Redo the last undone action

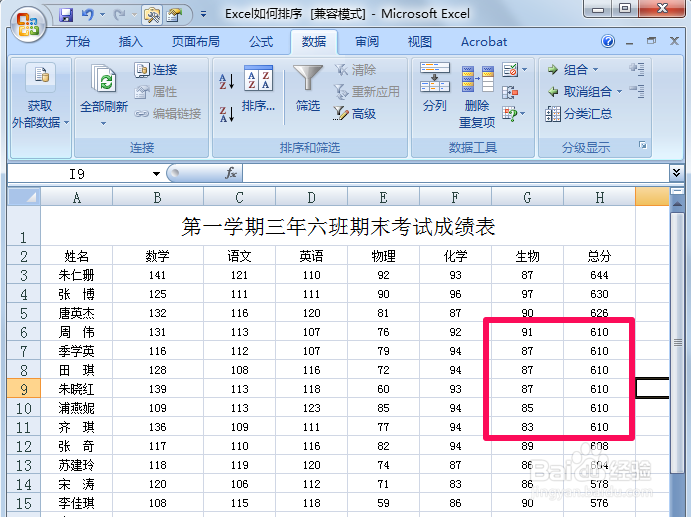tap(119, 15)
